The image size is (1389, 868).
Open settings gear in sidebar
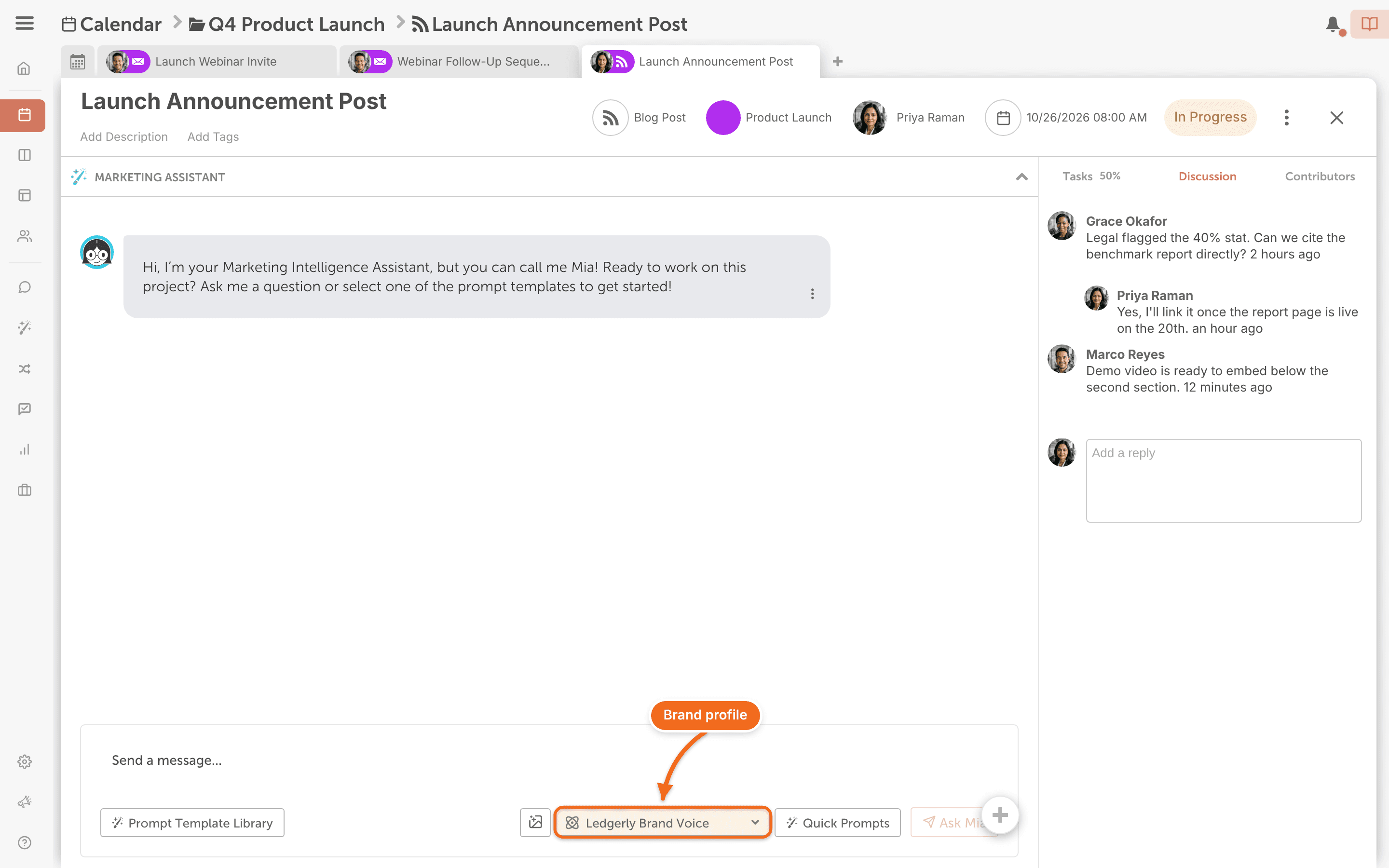click(24, 762)
